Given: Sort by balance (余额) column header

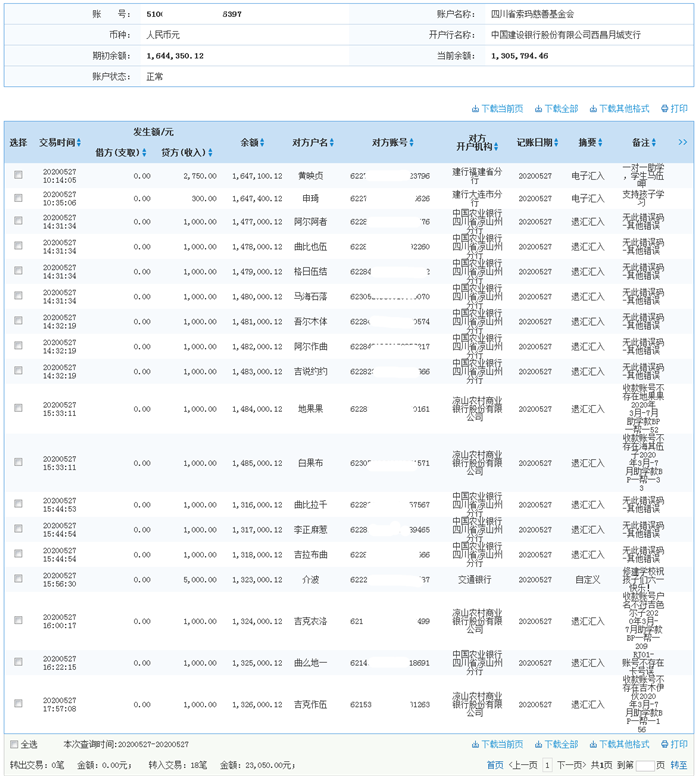Looking at the screenshot, I should tap(252, 143).
